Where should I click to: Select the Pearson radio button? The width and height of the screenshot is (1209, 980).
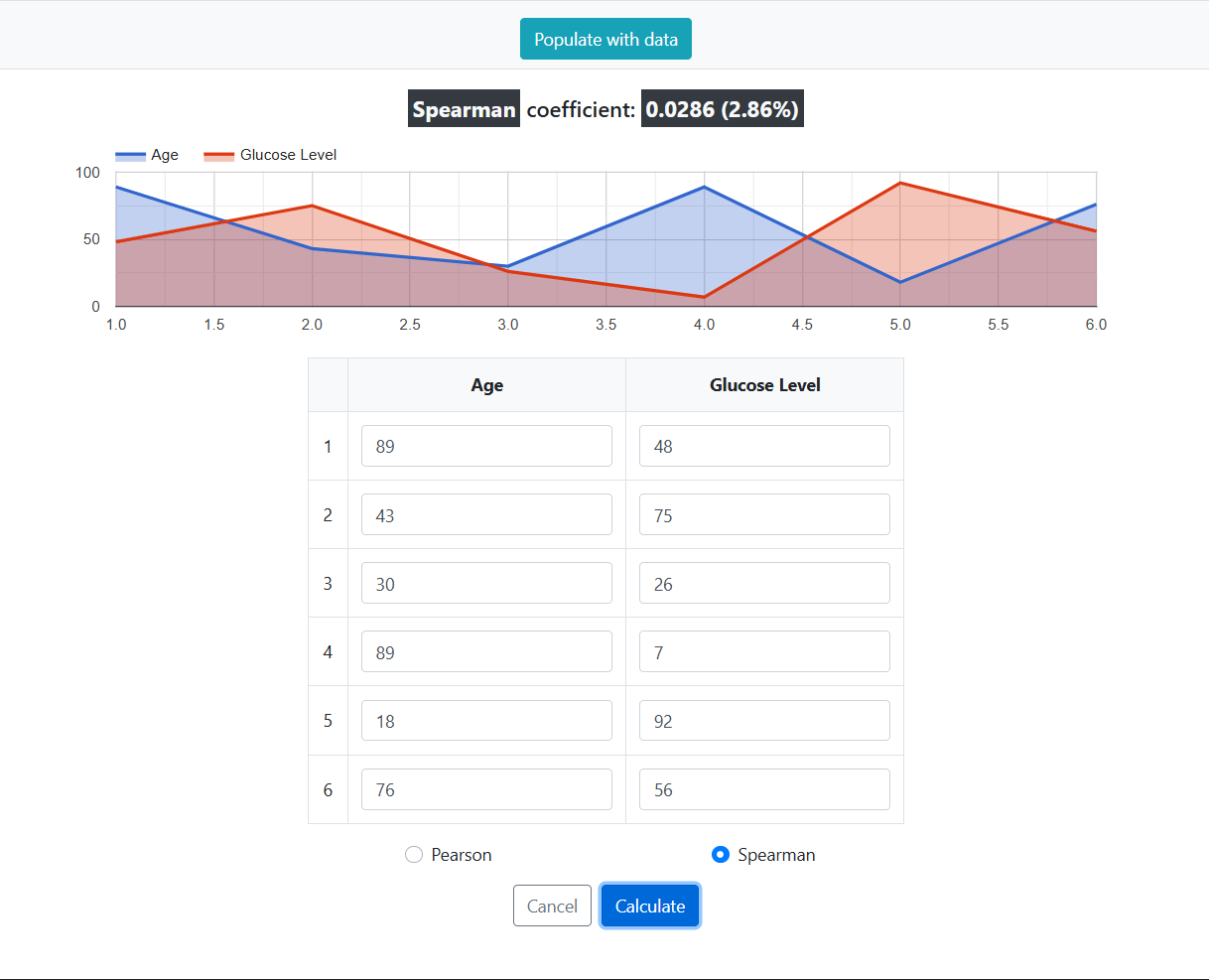pyautogui.click(x=414, y=855)
